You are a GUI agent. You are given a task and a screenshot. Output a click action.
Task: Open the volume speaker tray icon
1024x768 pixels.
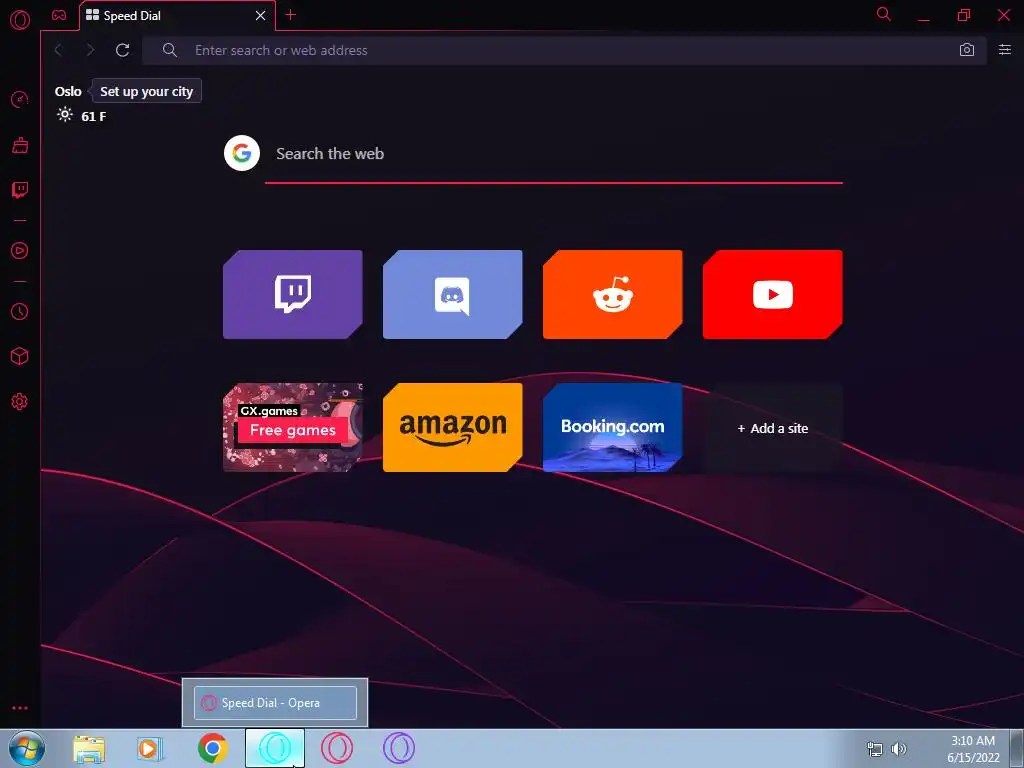click(x=899, y=749)
